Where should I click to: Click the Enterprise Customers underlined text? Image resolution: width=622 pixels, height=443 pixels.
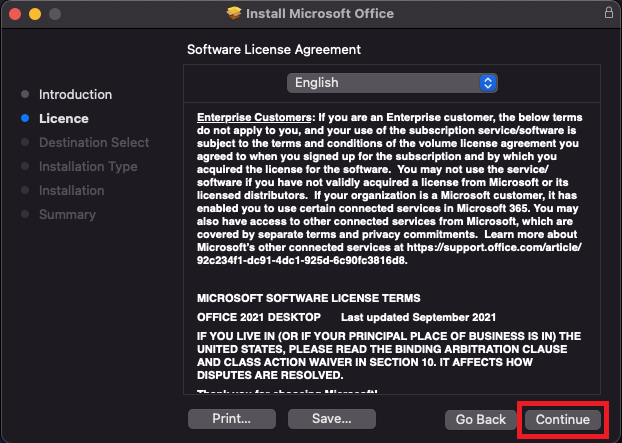254,117
